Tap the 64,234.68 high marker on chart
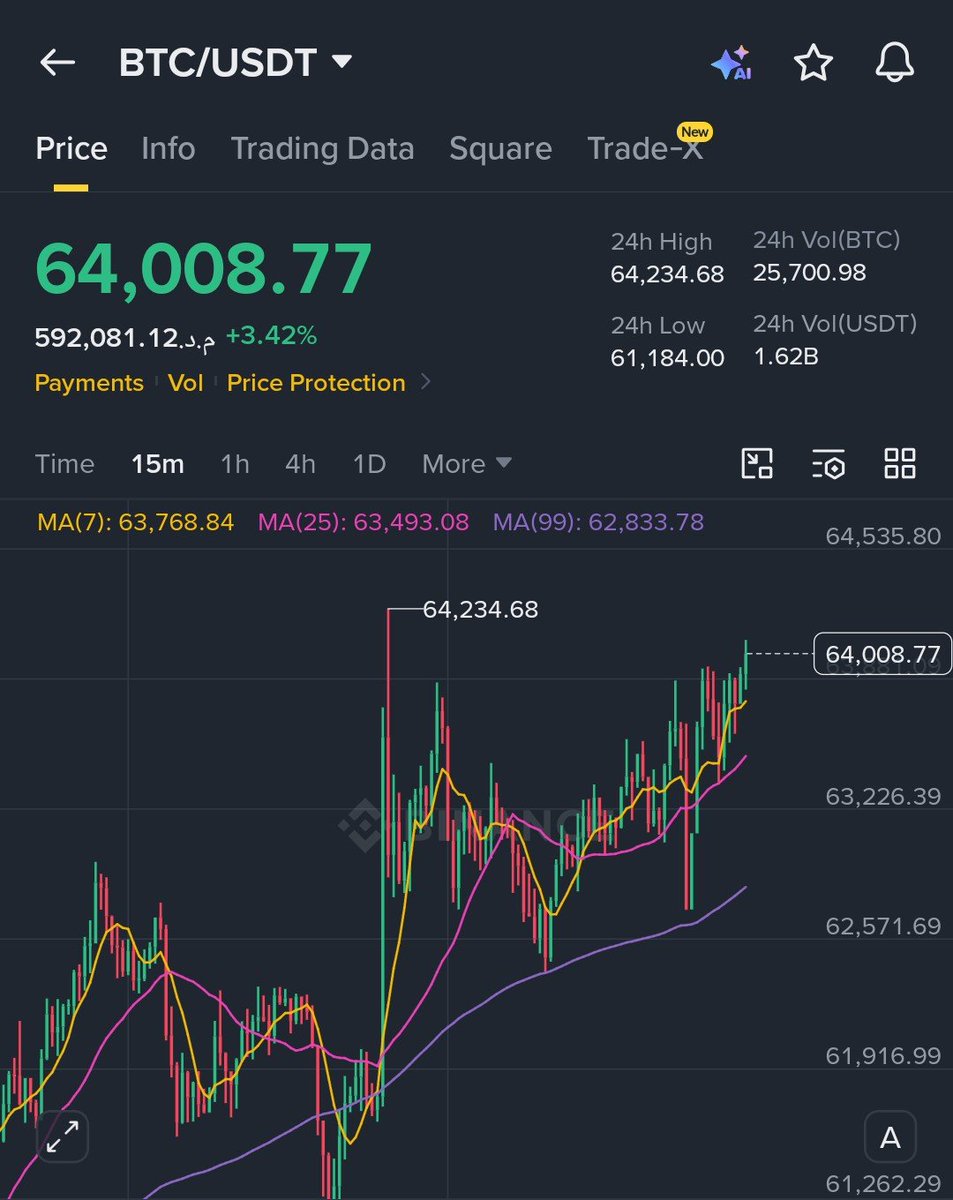The width and height of the screenshot is (953, 1200). [480, 609]
